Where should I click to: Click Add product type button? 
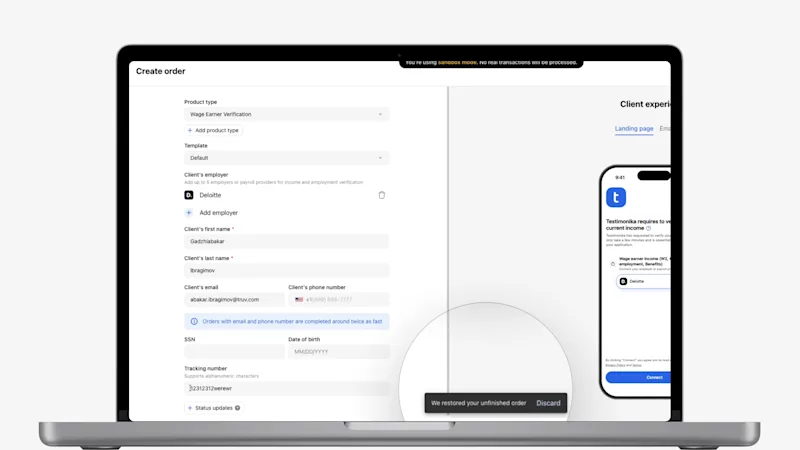[x=213, y=130]
